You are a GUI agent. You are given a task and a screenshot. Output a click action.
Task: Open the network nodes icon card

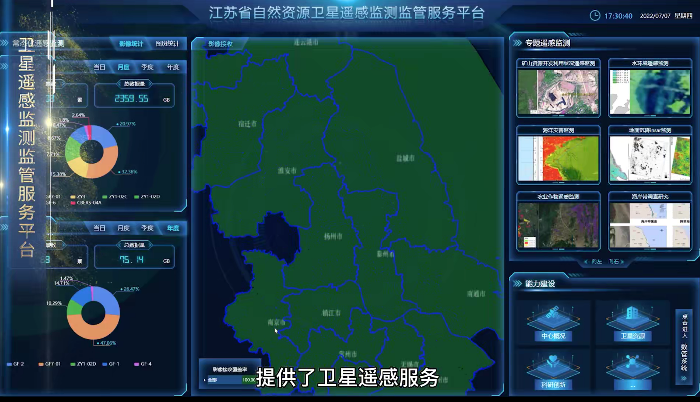633,371
